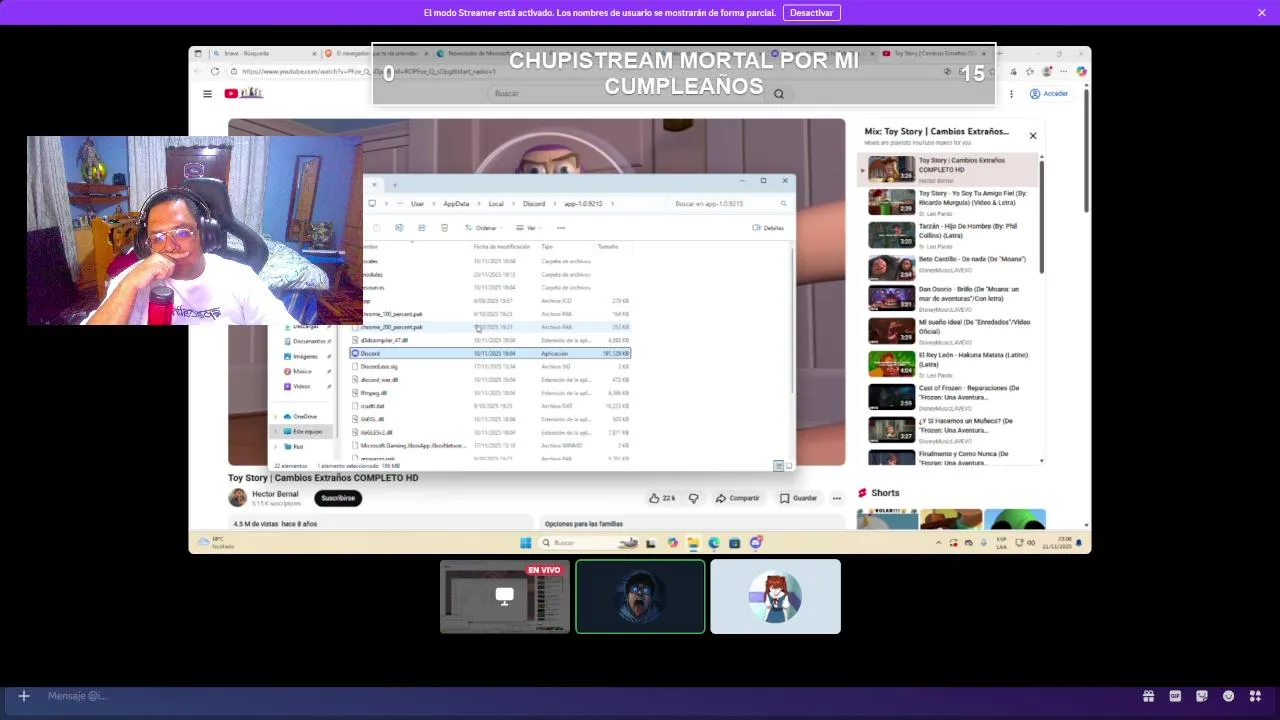
Task: Select Discord application row in Explorer
Action: 490,353
